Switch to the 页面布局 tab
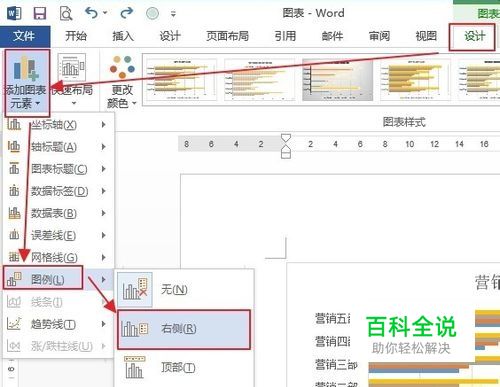 pos(228,36)
